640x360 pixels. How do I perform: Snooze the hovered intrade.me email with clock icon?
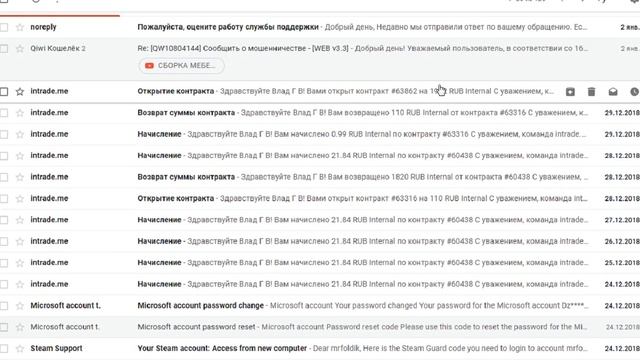[x=634, y=92]
